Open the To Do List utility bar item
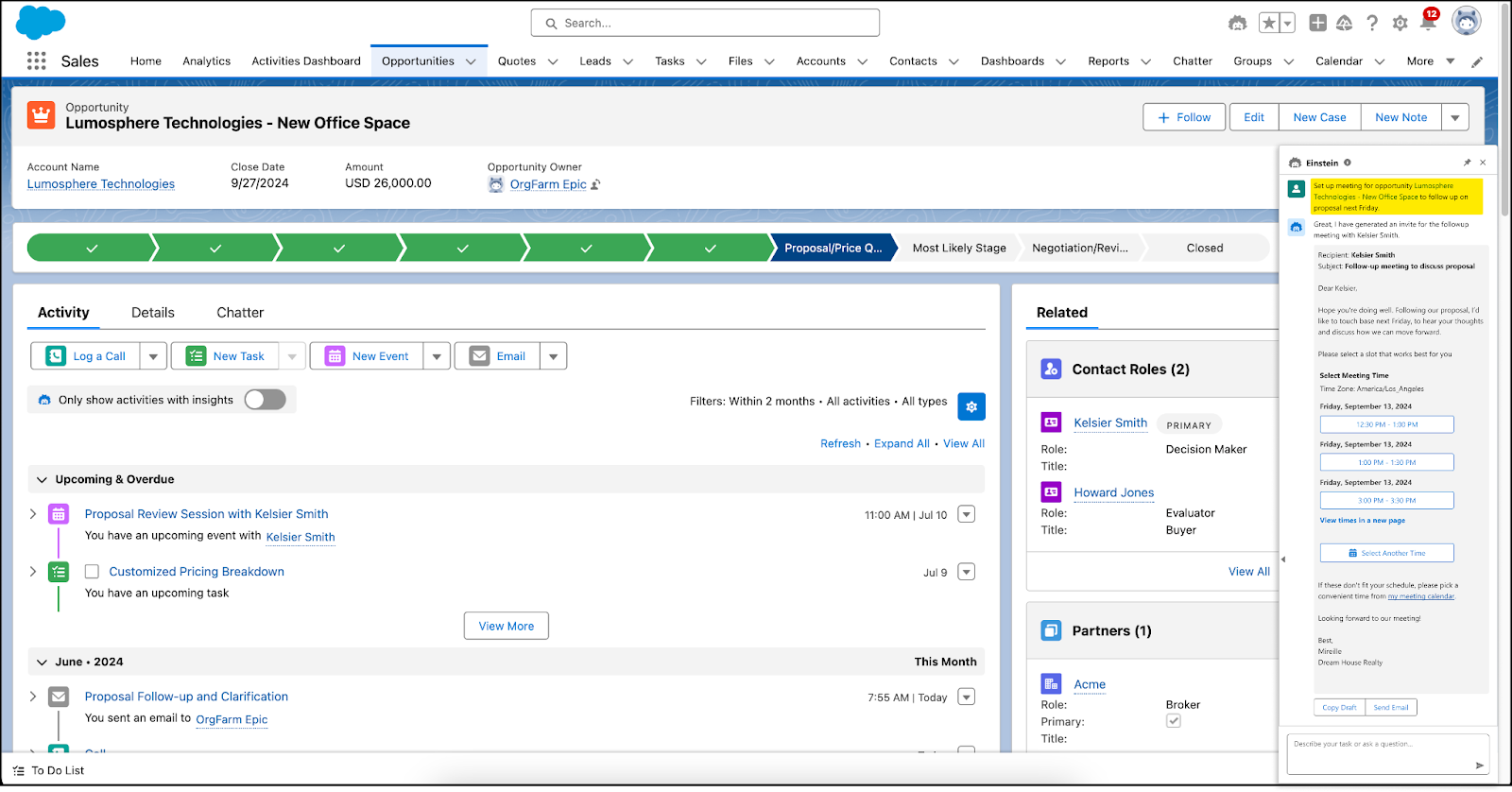Image resolution: width=1512 pixels, height=792 pixels. click(49, 770)
